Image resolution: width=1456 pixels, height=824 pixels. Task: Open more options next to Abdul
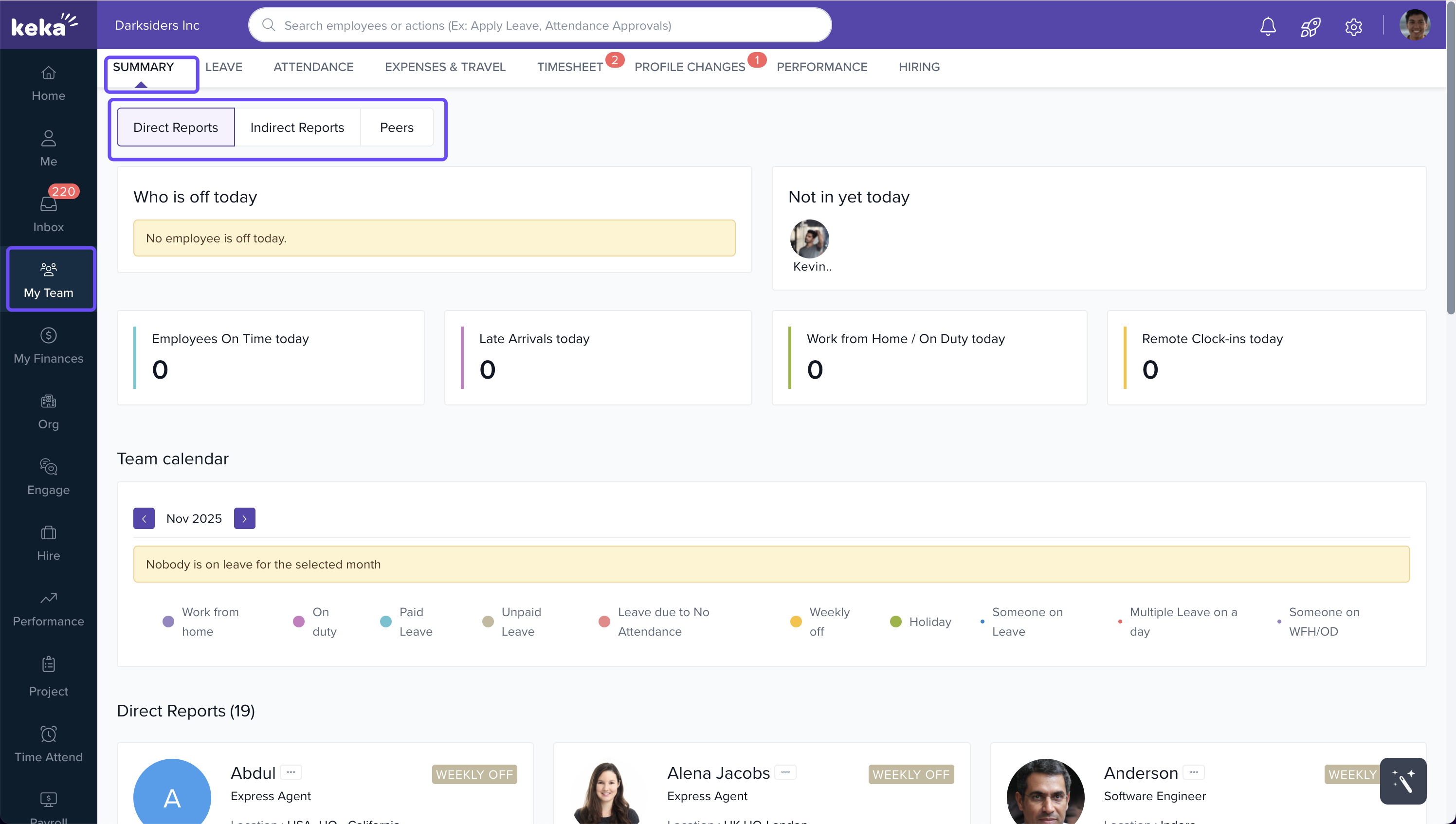coord(291,772)
